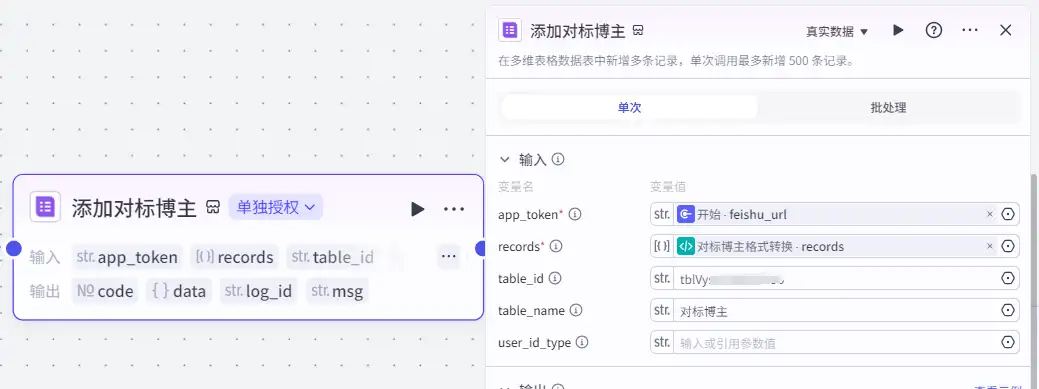
Task: Open str. type selector for app_token
Action: (662, 214)
